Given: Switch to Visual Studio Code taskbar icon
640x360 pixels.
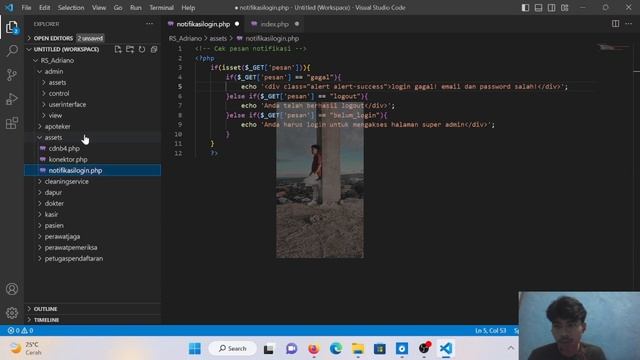Looking at the screenshot, I should click(x=446, y=349).
